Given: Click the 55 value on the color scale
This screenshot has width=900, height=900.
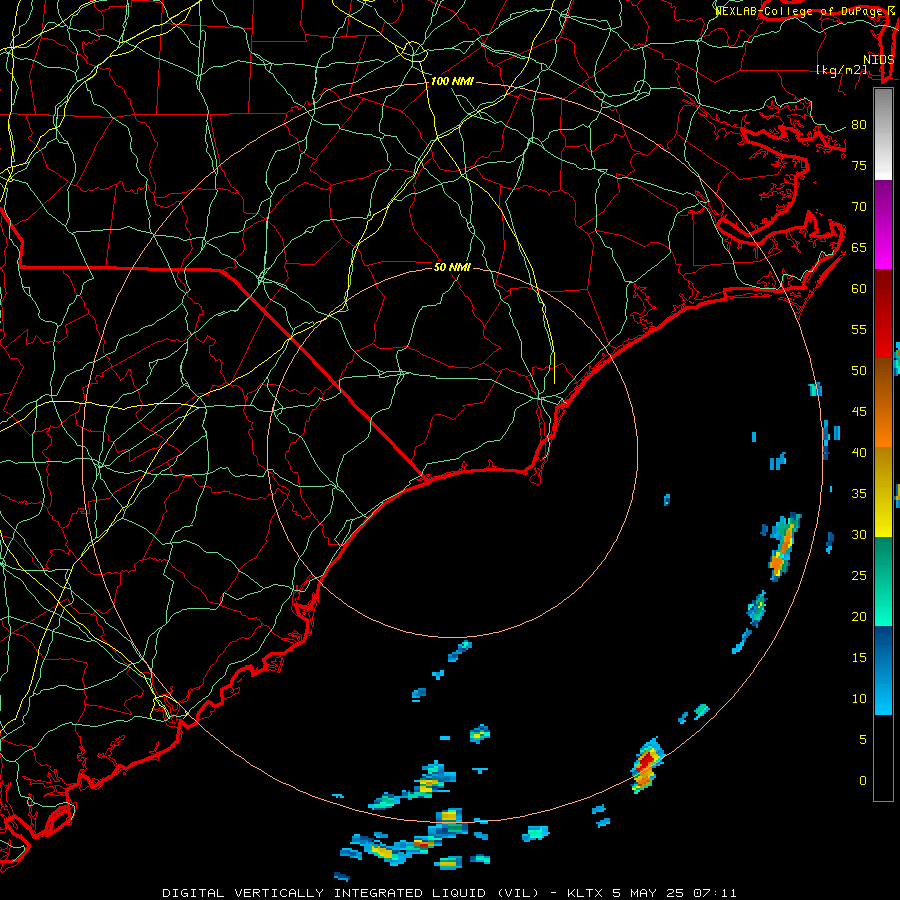Looking at the screenshot, I should pyautogui.click(x=859, y=330).
